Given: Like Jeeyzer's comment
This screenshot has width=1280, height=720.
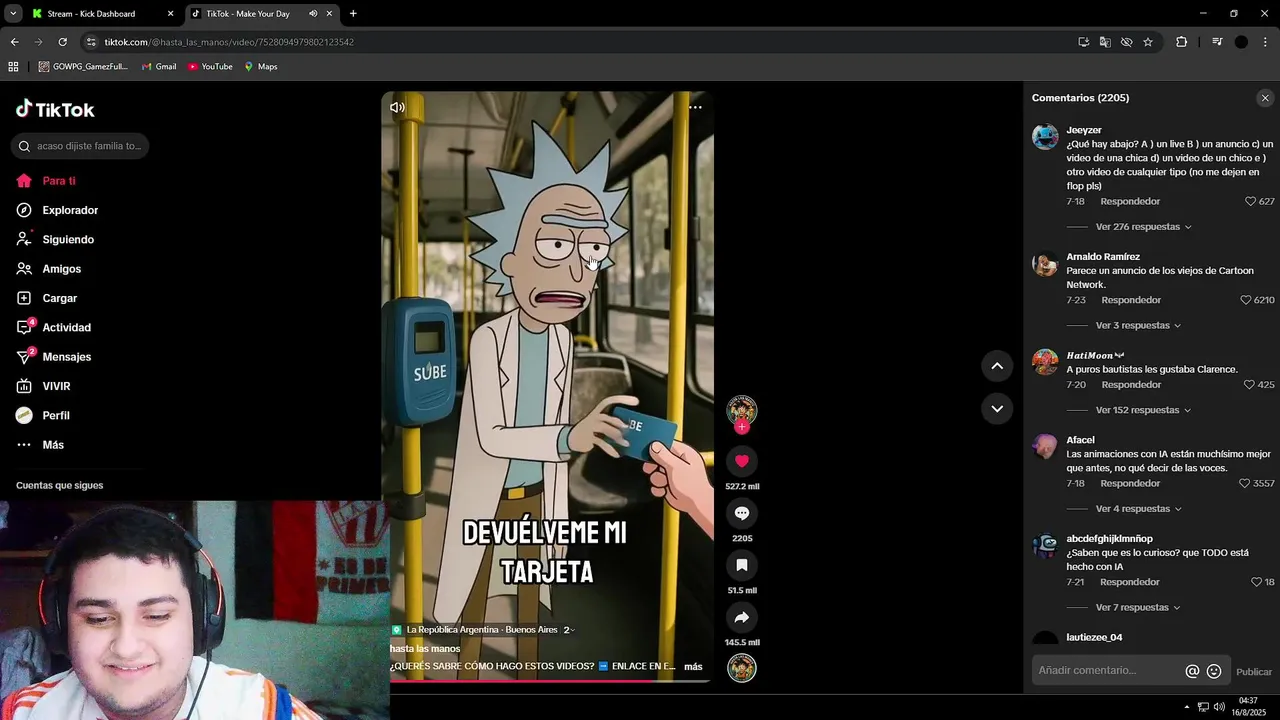Looking at the screenshot, I should [x=1250, y=201].
